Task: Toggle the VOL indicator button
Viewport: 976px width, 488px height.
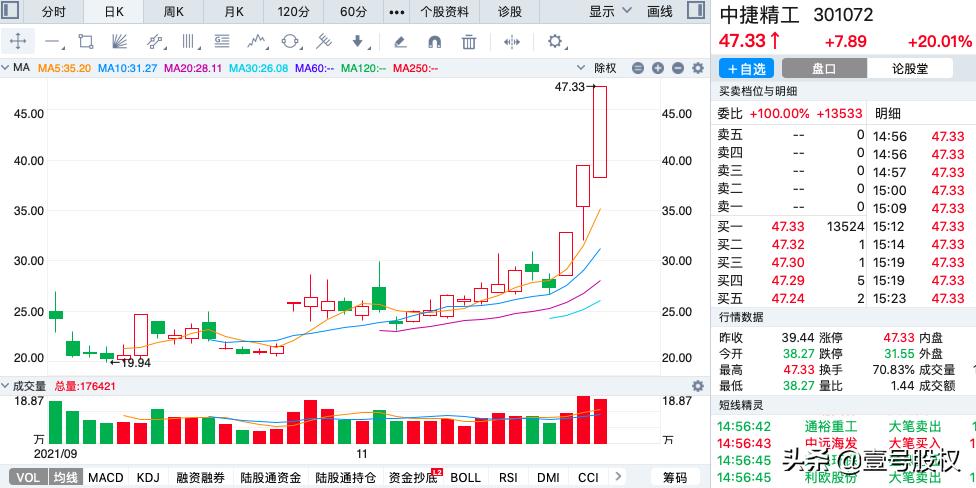Action: coord(27,477)
